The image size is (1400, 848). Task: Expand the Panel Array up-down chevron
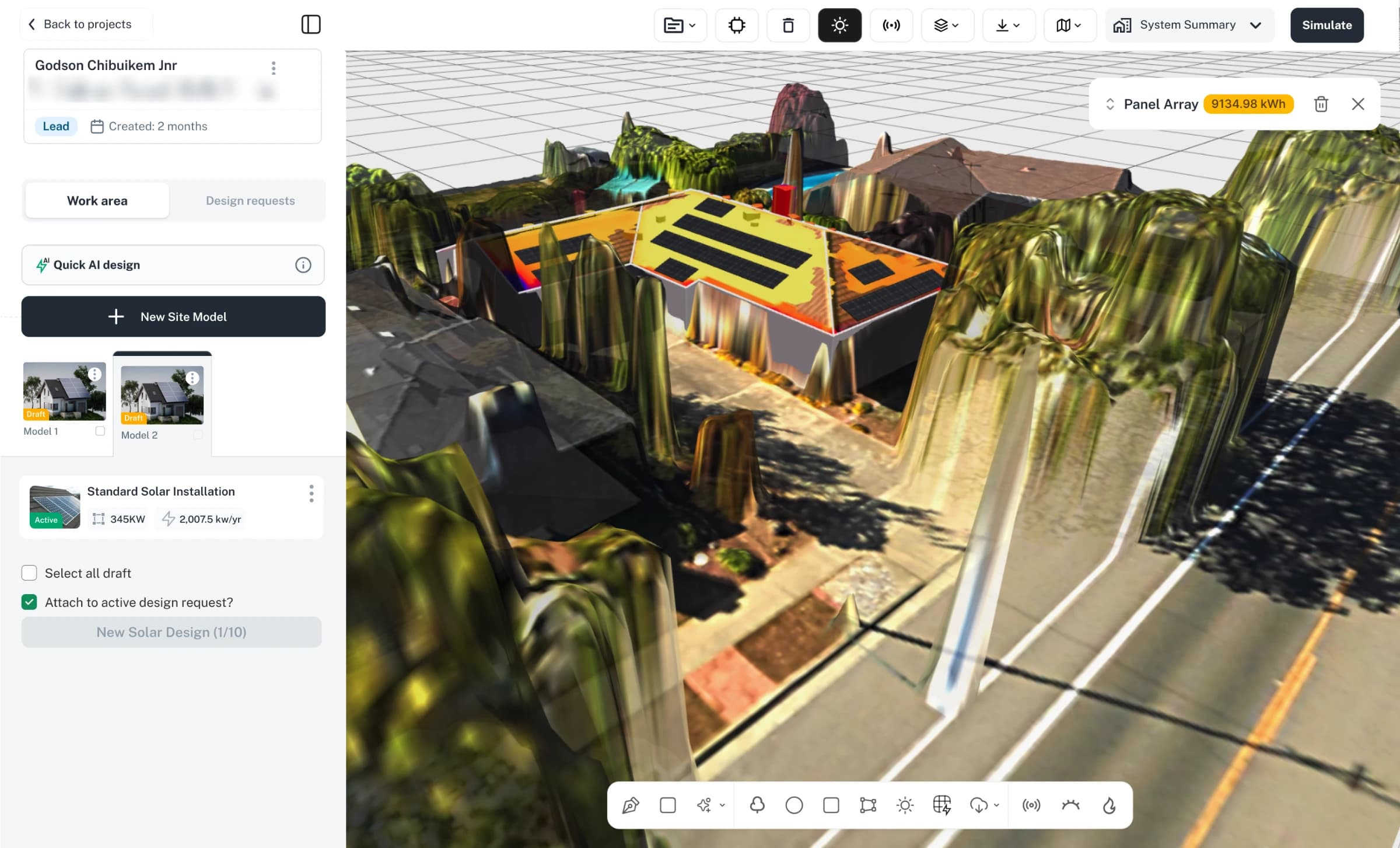(x=1110, y=104)
